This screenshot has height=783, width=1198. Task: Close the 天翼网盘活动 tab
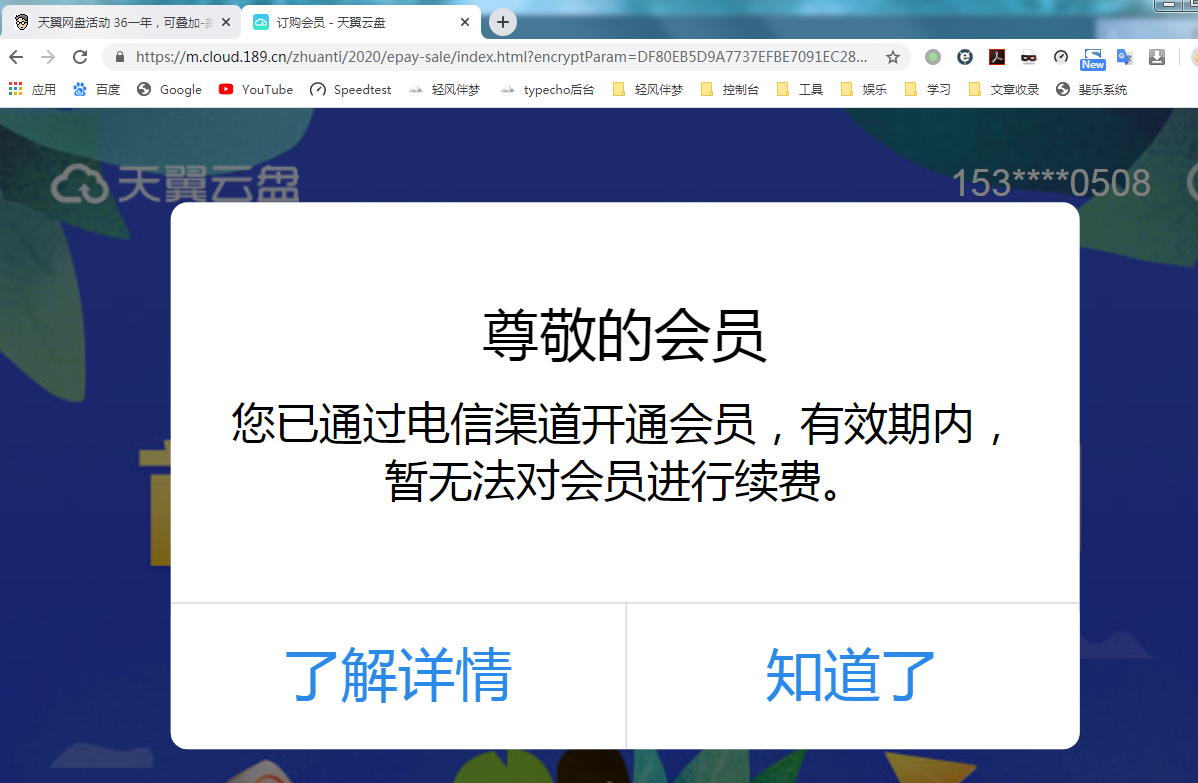point(225,22)
